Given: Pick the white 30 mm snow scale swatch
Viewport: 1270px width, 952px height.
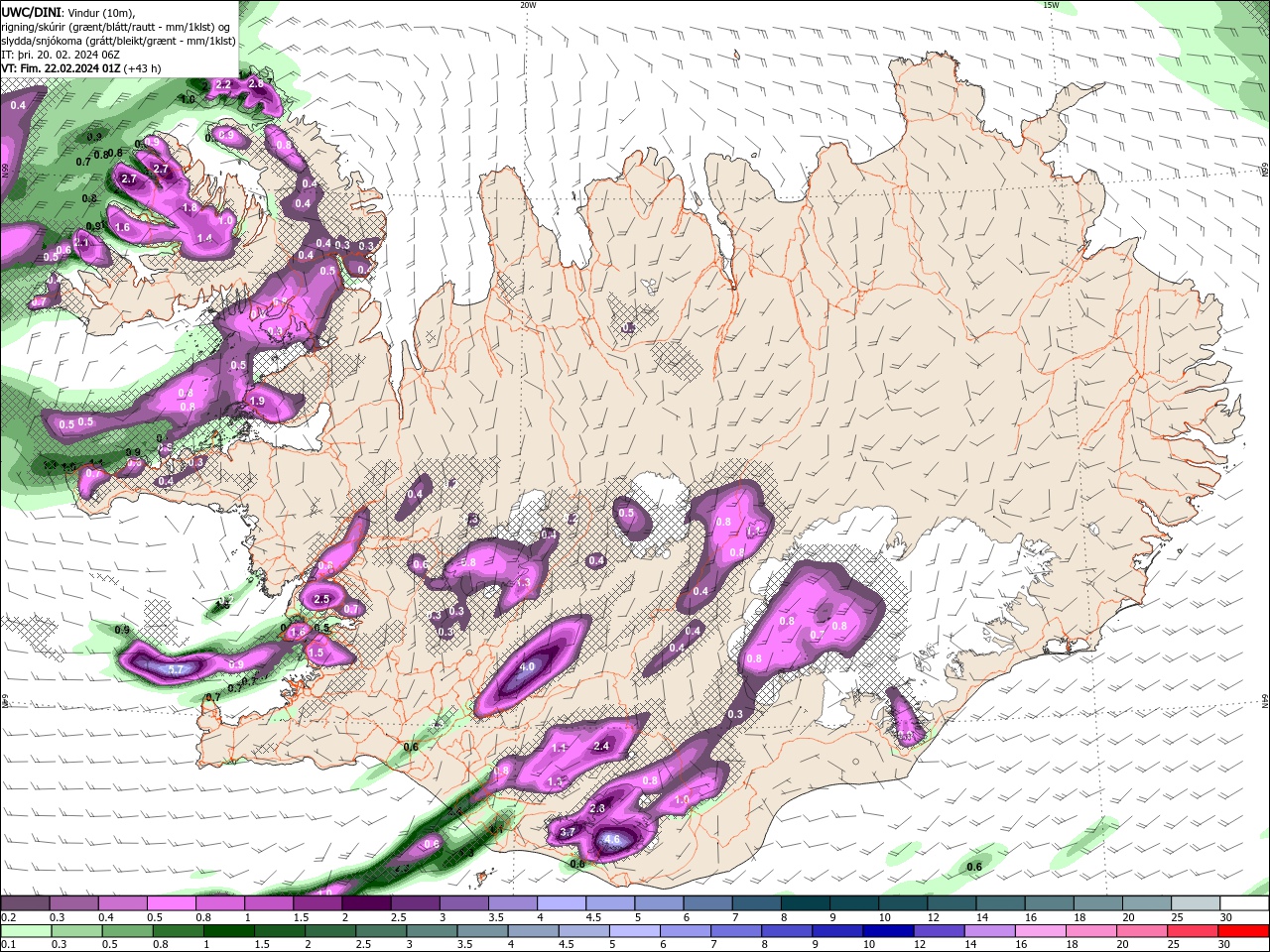Looking at the screenshot, I should (x=1244, y=903).
